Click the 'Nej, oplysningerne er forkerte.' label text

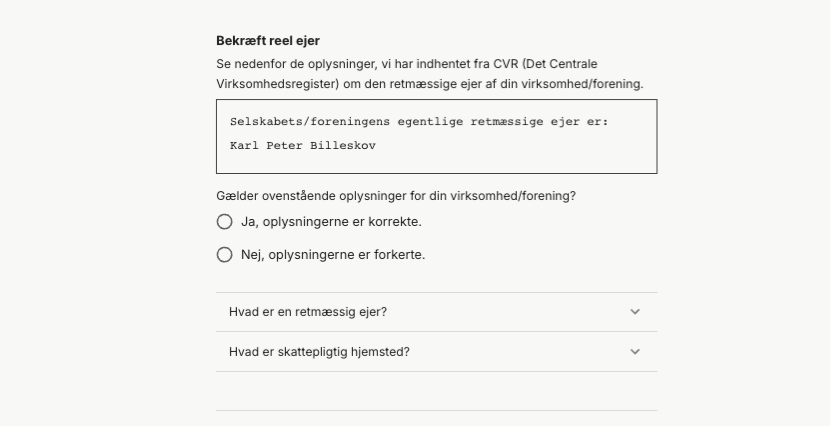coord(333,255)
